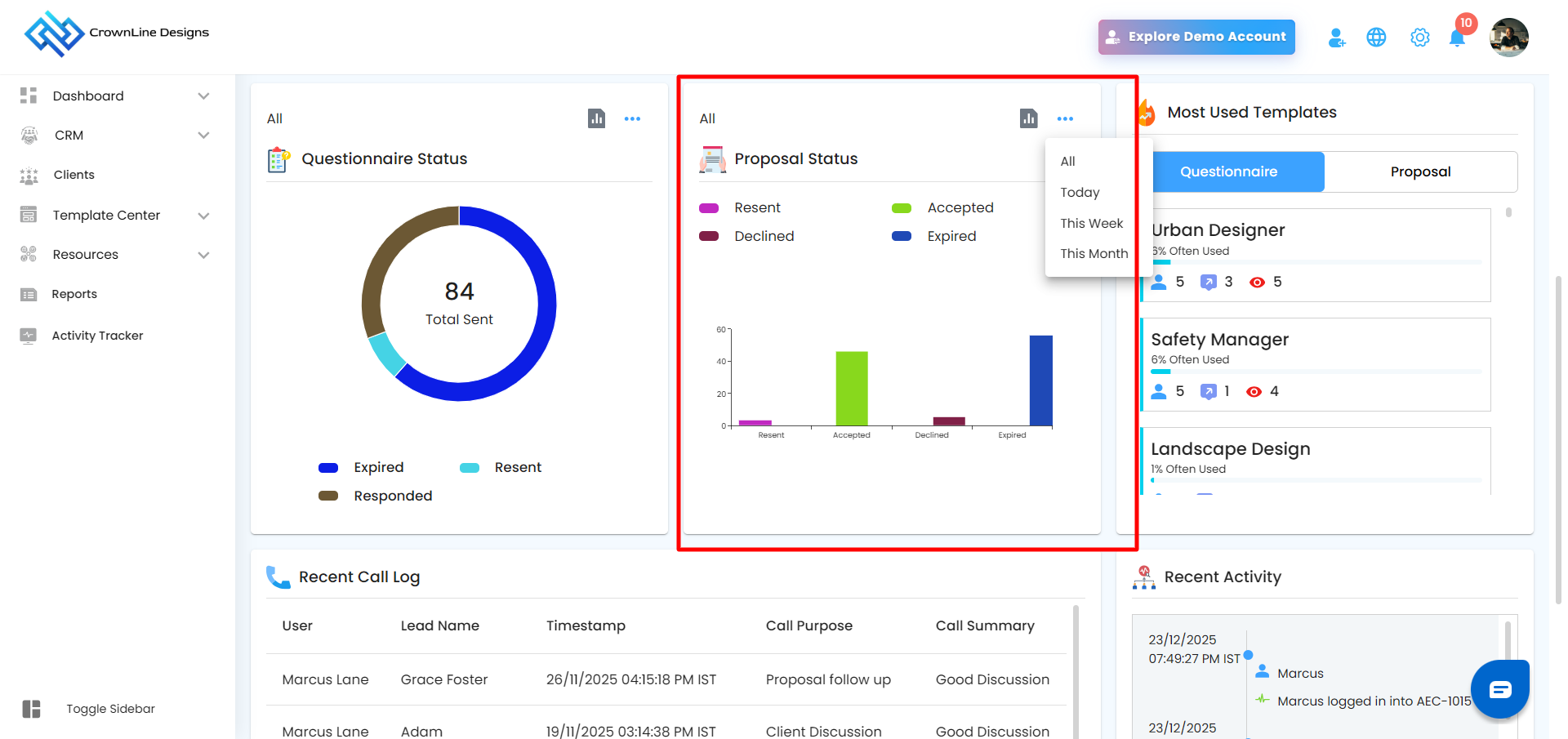This screenshot has width=1568, height=739.
Task: Click Urban Designer usage progress bar
Action: coord(1316,262)
